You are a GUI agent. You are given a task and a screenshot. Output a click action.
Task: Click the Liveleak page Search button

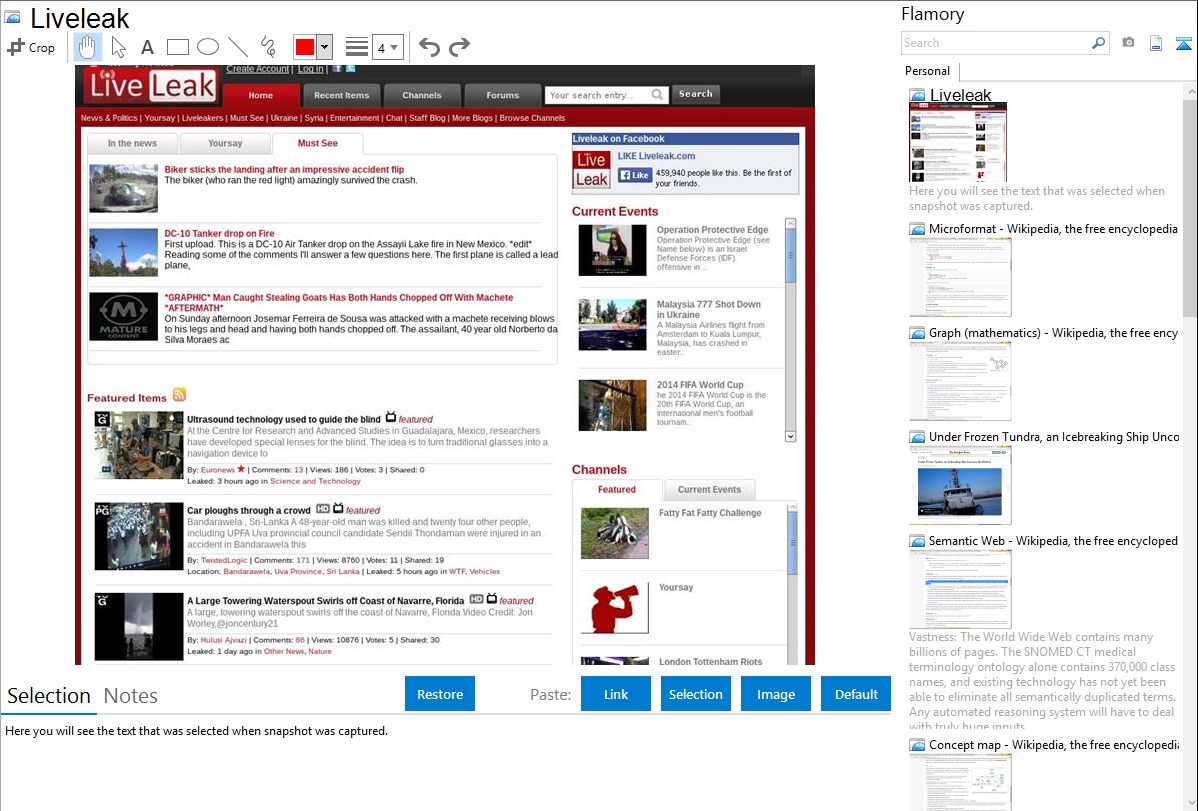(695, 93)
